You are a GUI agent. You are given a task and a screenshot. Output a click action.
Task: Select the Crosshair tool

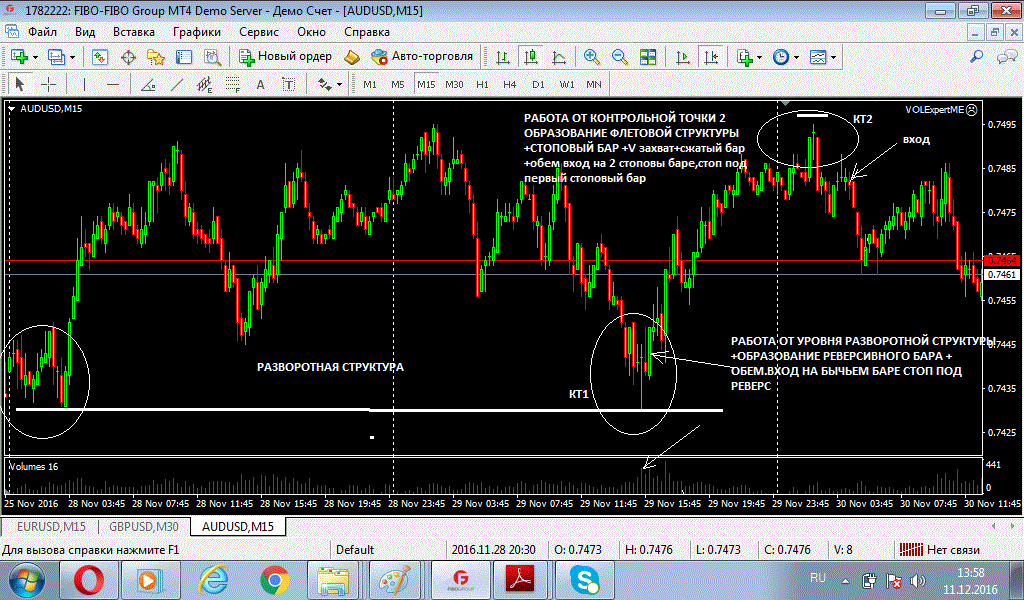point(48,84)
